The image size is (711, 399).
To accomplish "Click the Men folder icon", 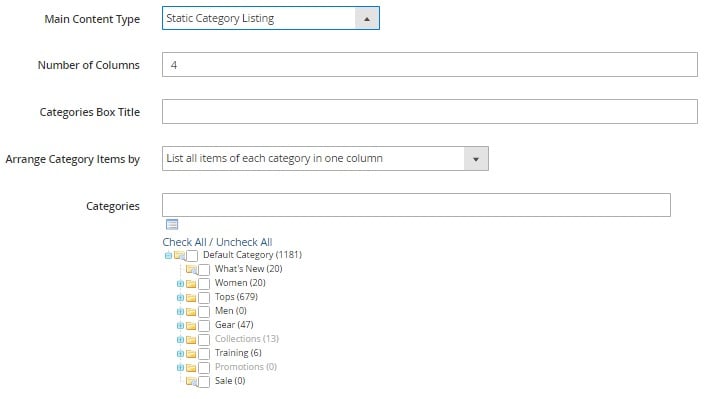I will tap(191, 312).
